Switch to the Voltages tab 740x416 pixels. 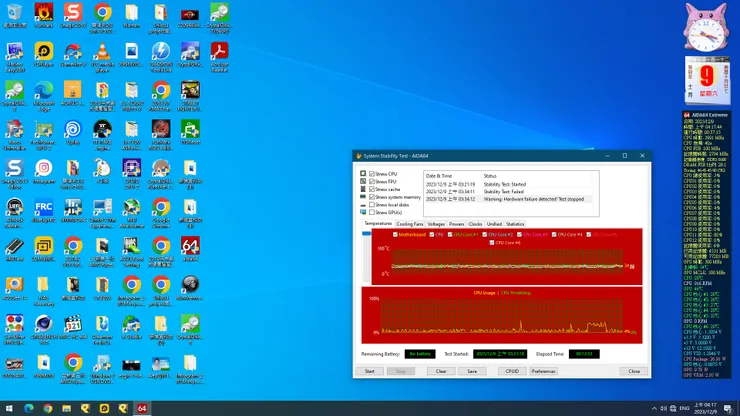pos(436,224)
